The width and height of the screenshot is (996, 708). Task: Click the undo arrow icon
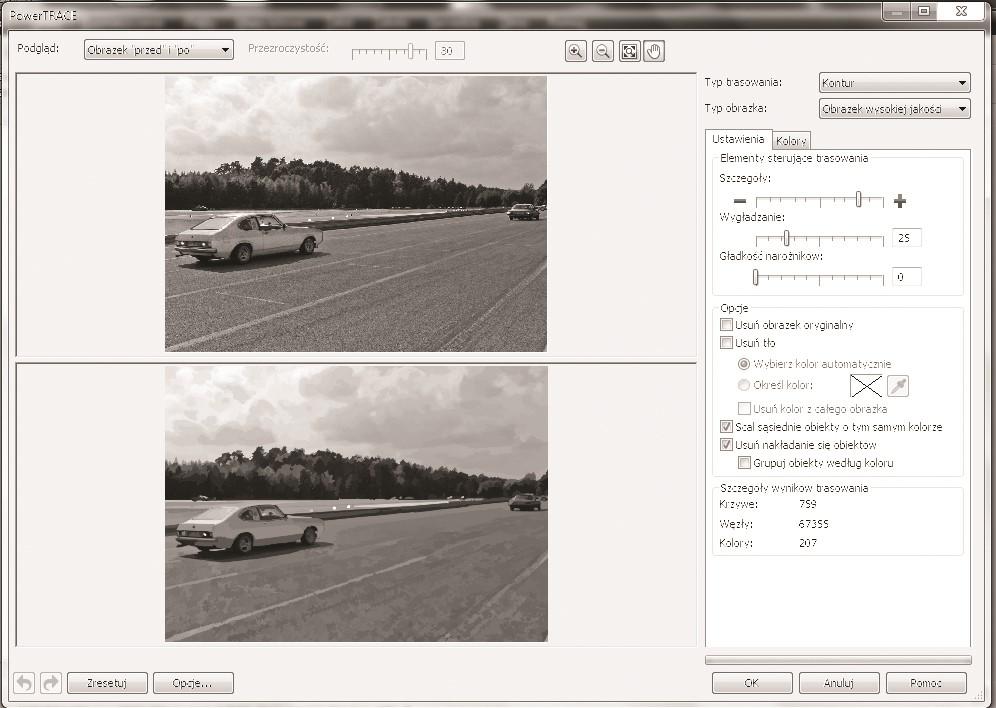(25, 683)
